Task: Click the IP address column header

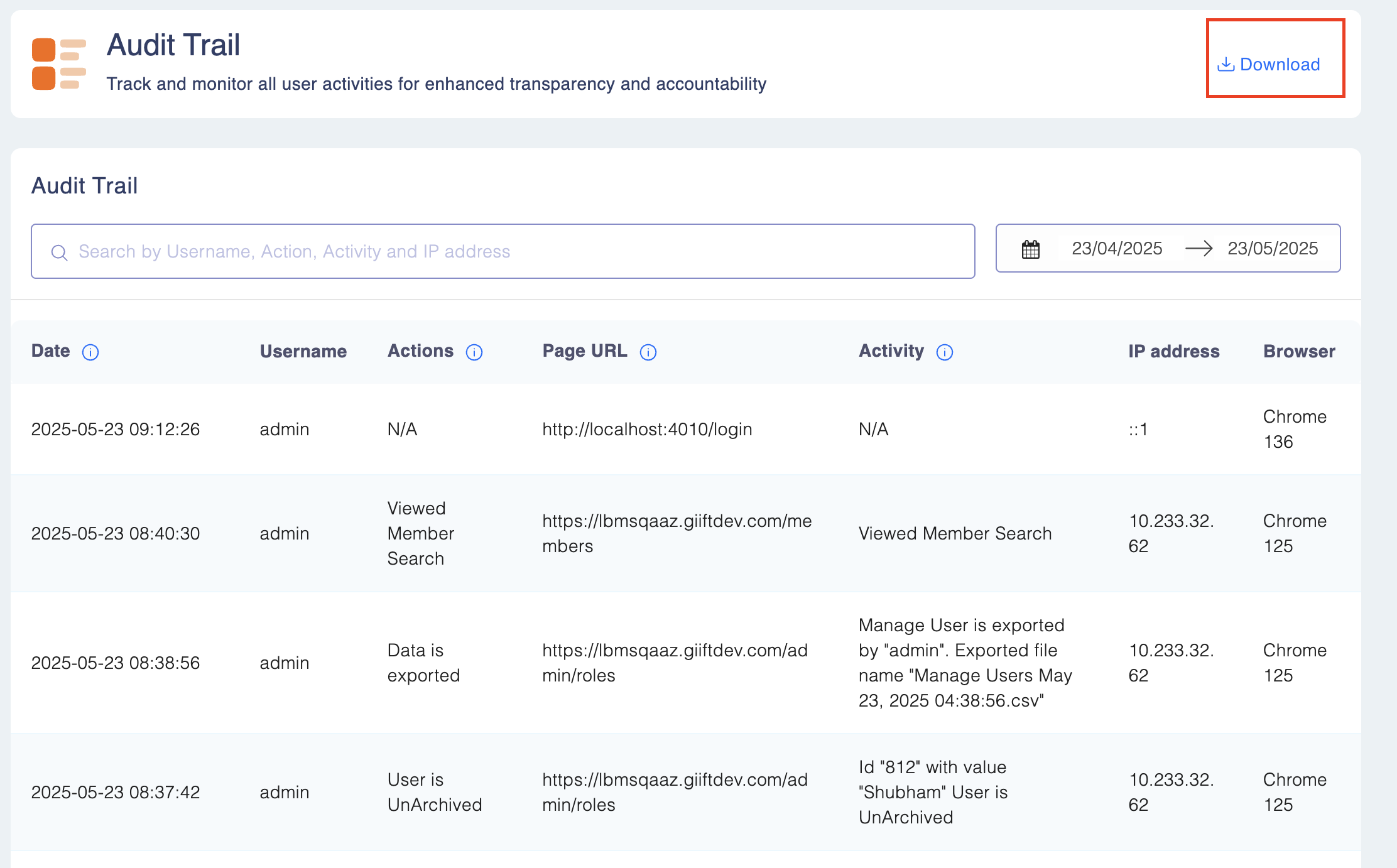Action: [1173, 351]
